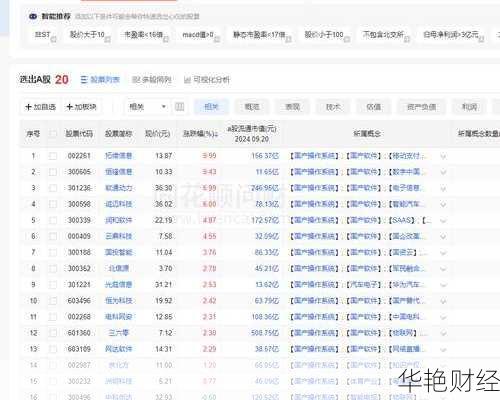
Task: Open stock name link in row 002261
Action: (119, 156)
